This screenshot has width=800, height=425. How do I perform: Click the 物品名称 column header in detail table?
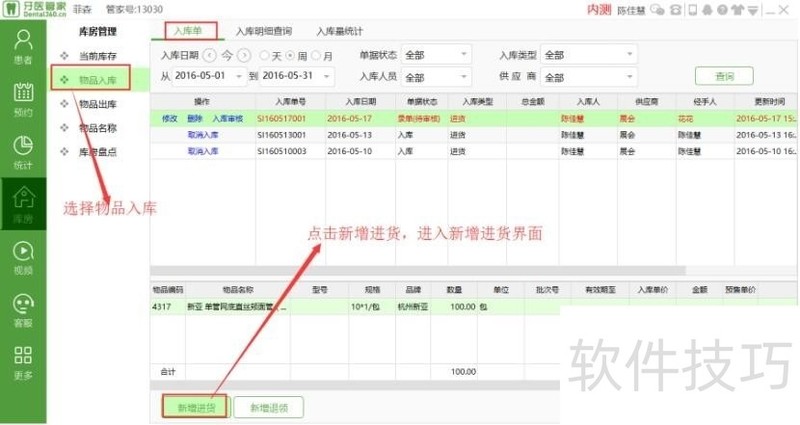tap(238, 289)
